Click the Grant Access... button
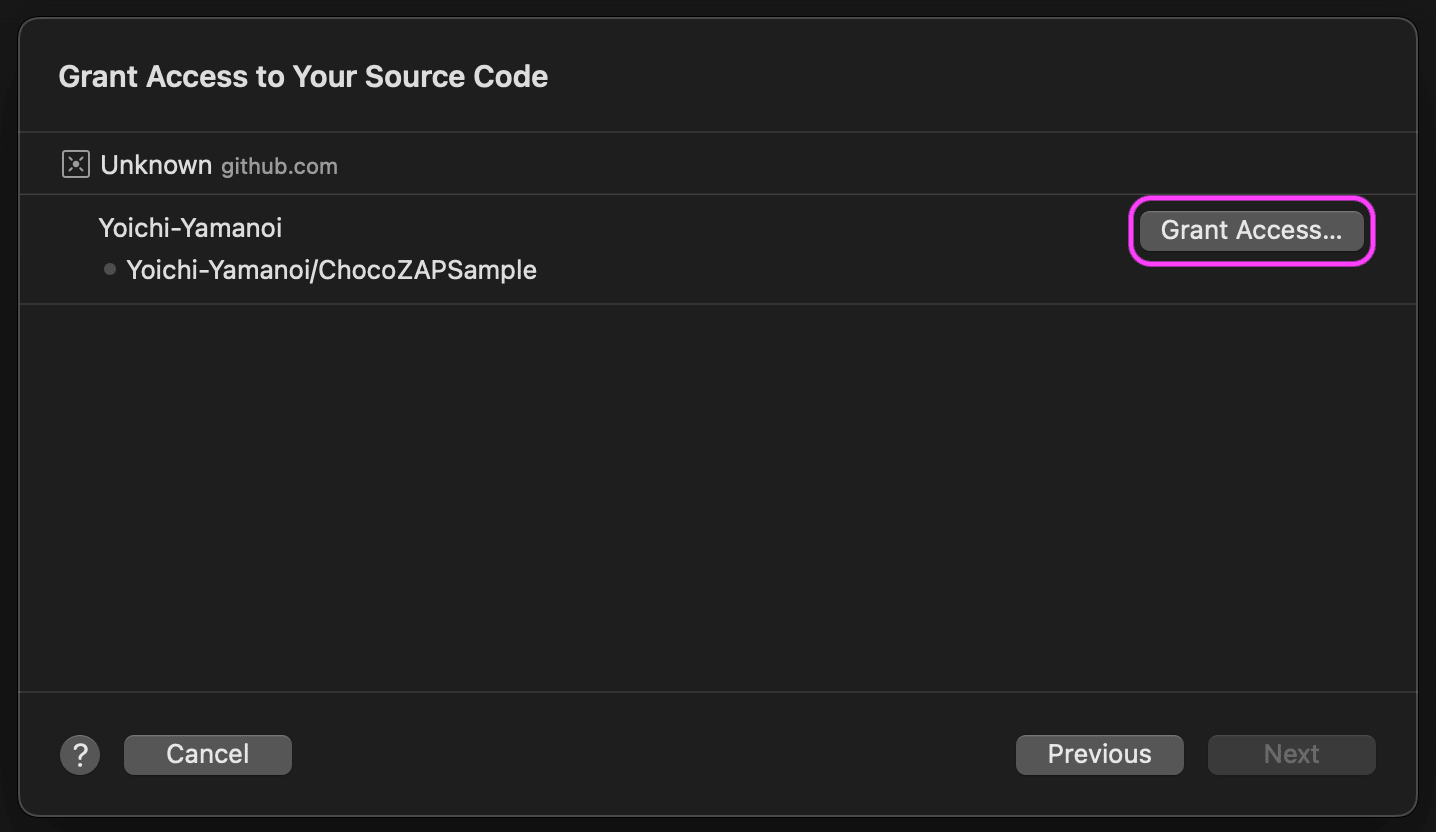Screen dimensions: 1436x832 (x=1251, y=231)
